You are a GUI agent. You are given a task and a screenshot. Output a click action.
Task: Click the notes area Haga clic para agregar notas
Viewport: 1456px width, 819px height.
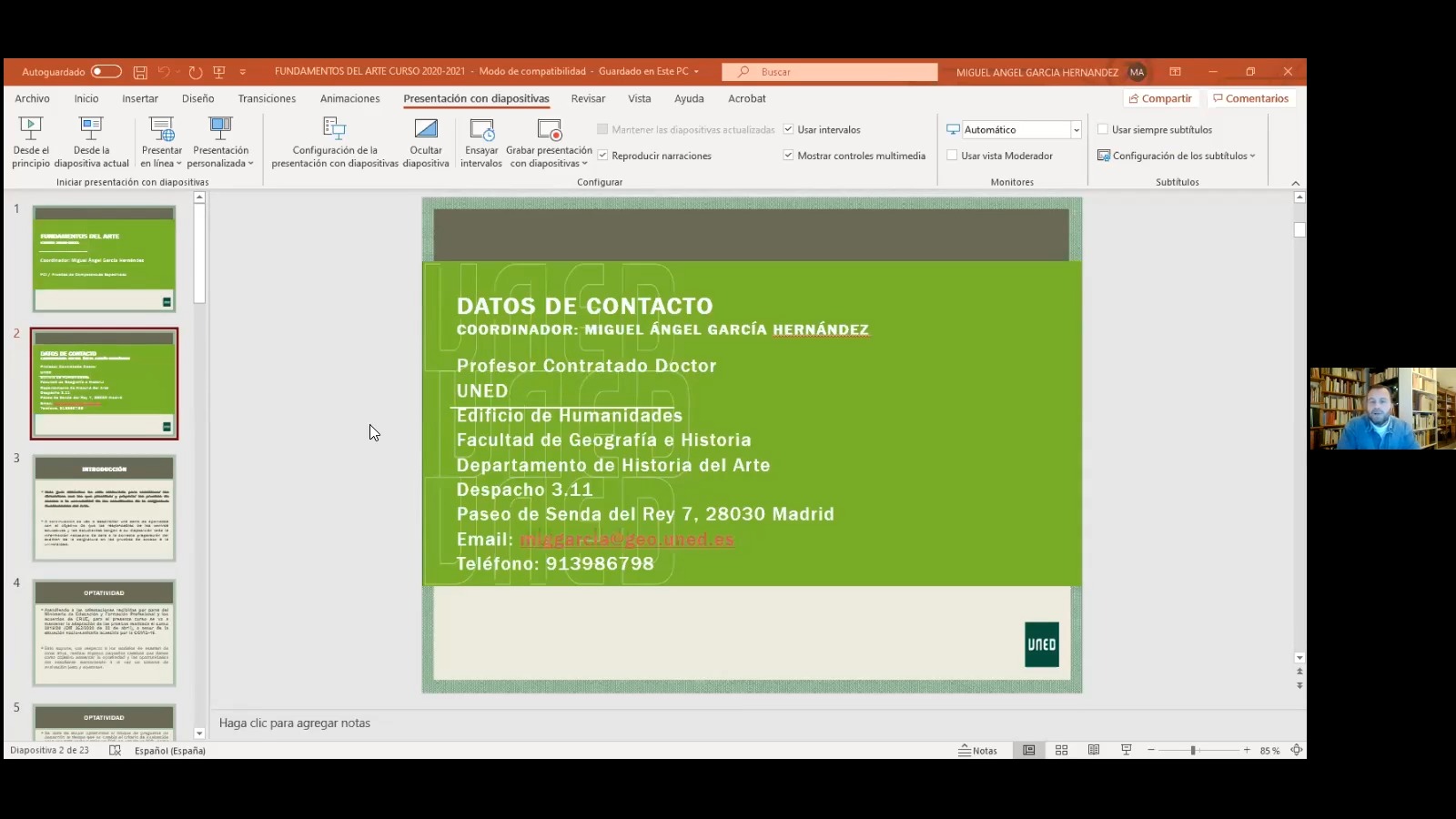(295, 723)
